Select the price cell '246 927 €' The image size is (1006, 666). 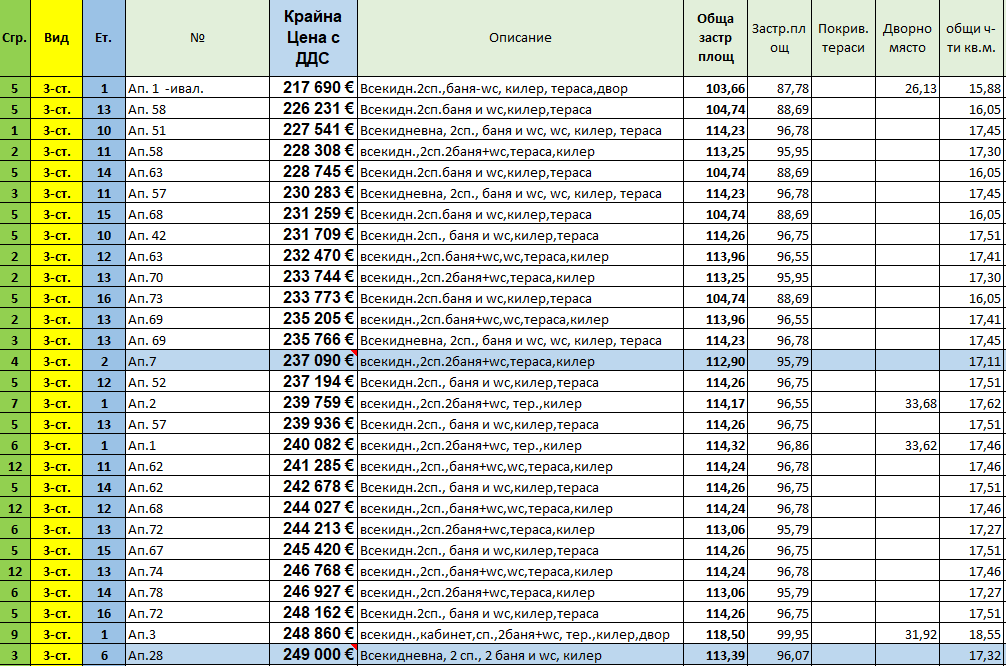tap(313, 592)
